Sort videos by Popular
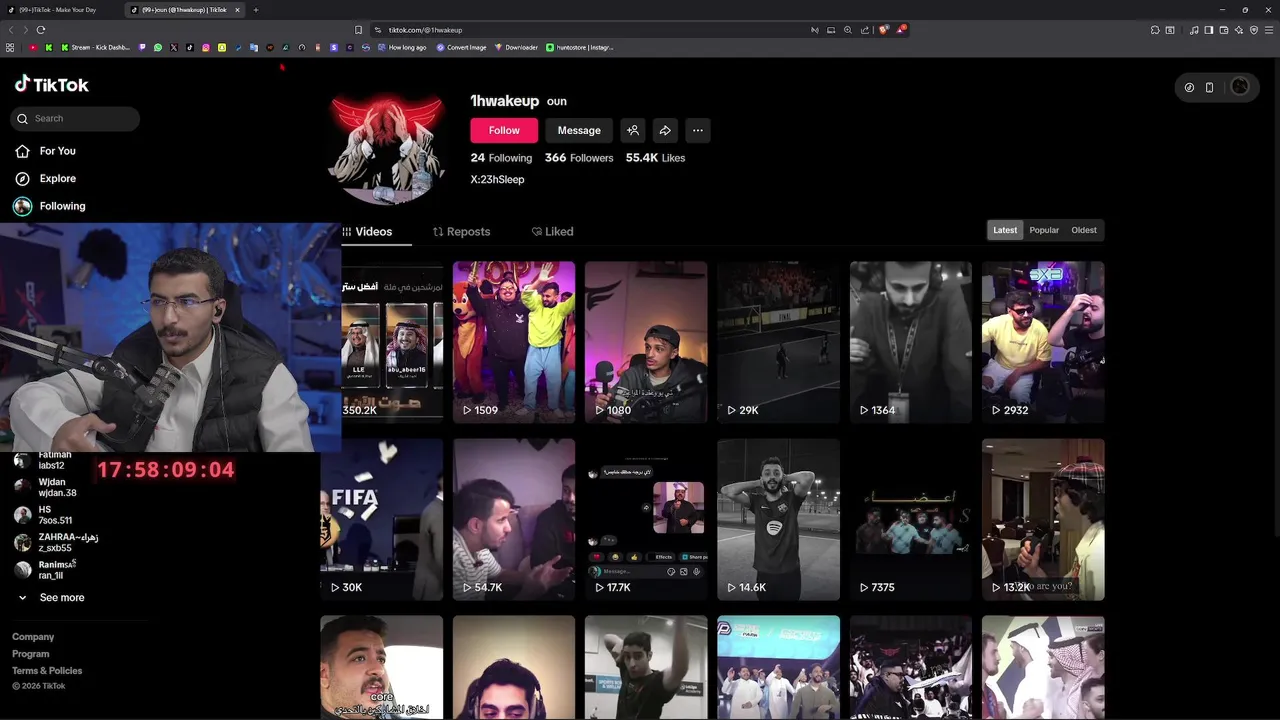 pyautogui.click(x=1044, y=230)
